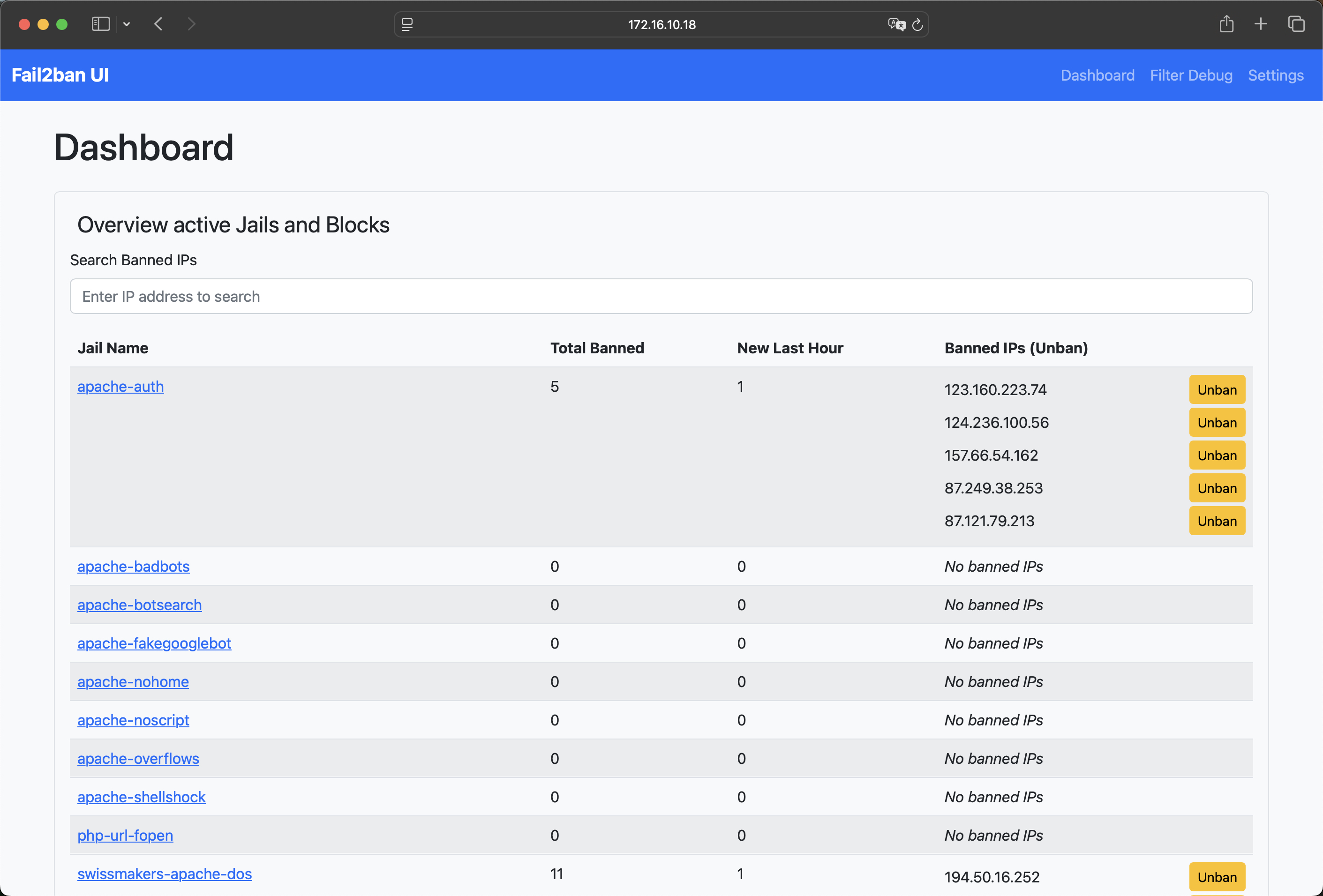Click the Dashboard nav link
Image resolution: width=1323 pixels, height=896 pixels.
tap(1097, 75)
